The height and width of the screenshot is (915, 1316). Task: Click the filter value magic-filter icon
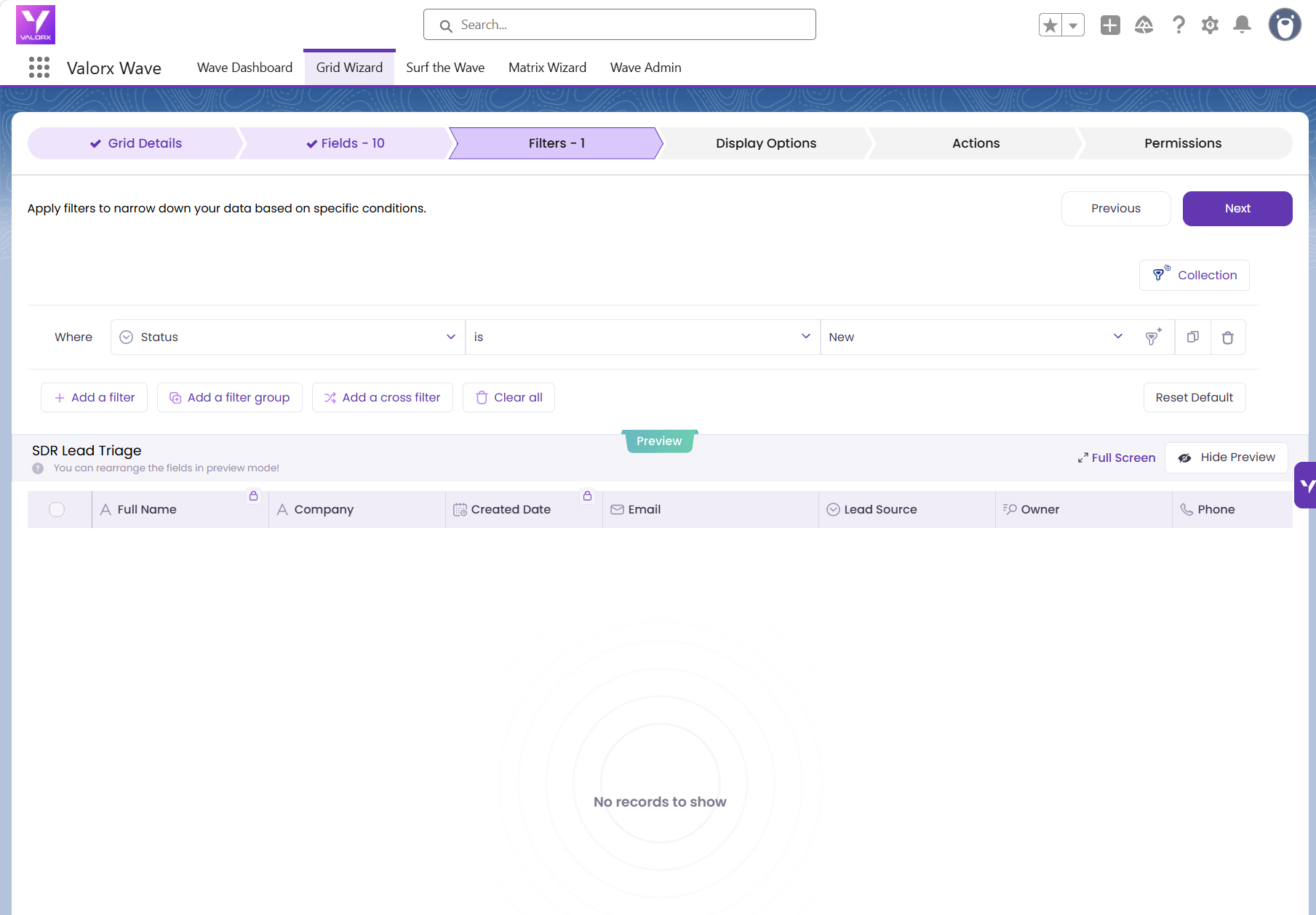point(1153,337)
